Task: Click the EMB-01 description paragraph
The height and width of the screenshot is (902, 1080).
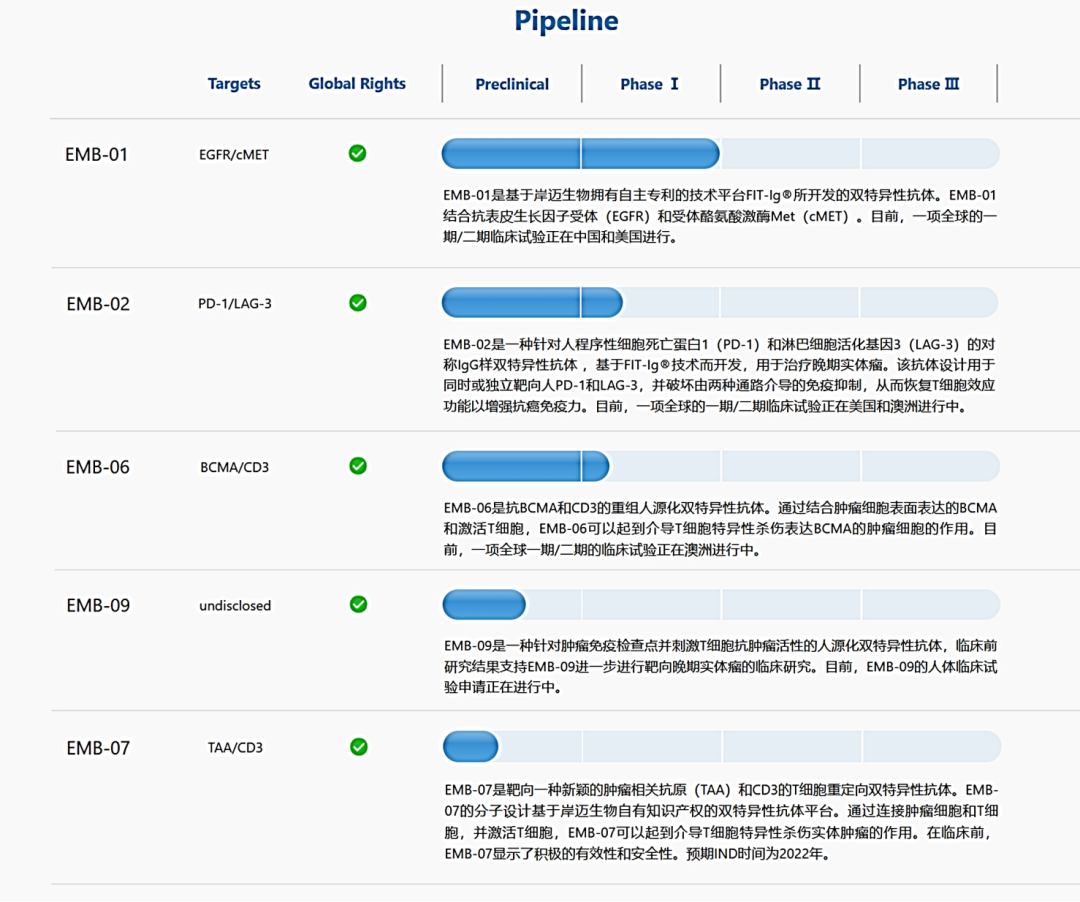Action: coord(720,216)
